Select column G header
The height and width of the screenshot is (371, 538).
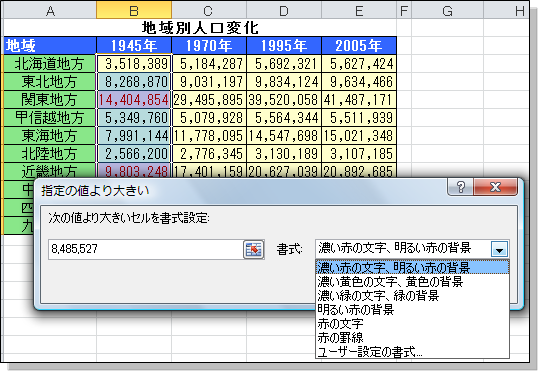[x=447, y=10]
